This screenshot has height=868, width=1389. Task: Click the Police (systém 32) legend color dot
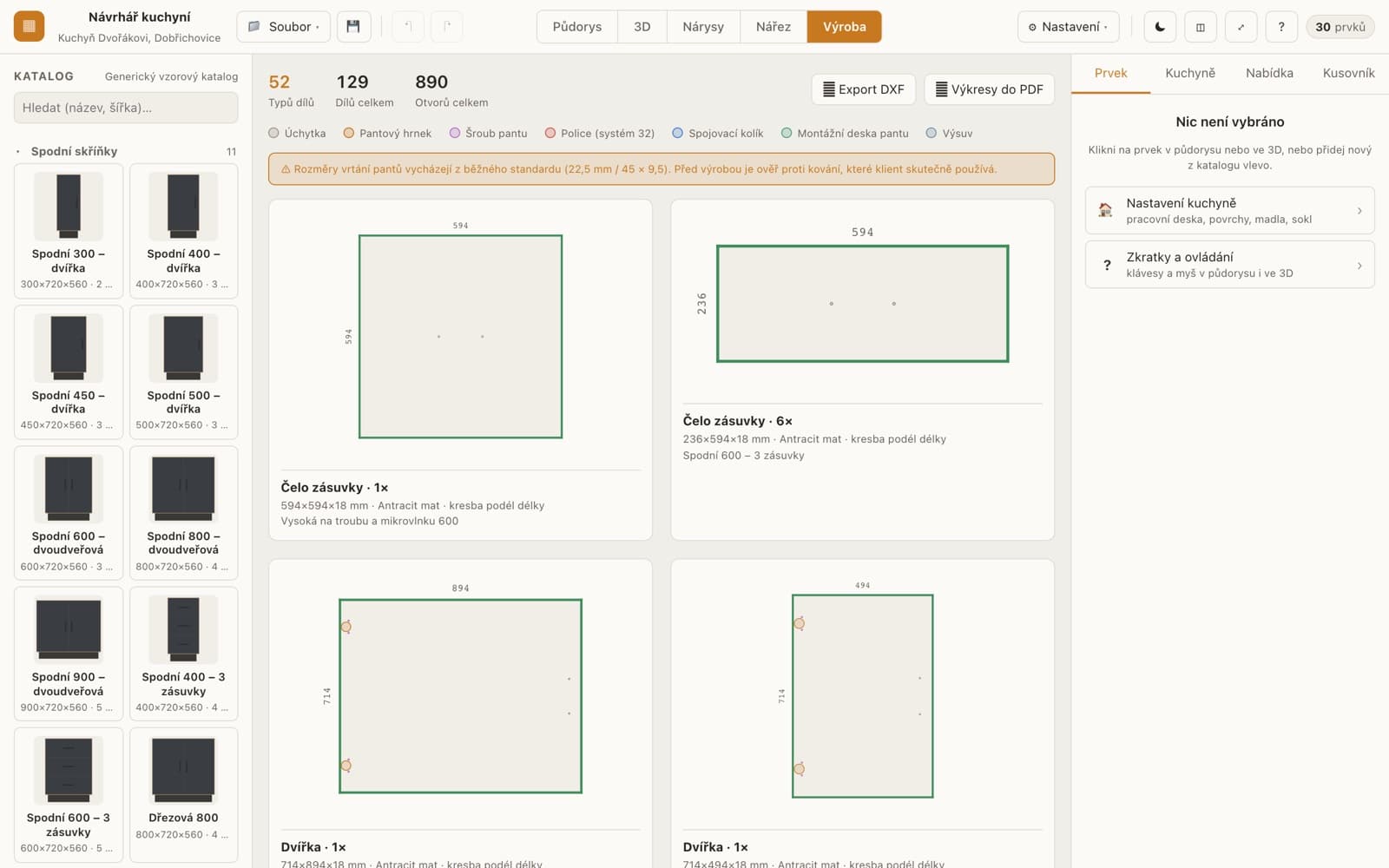coord(550,133)
